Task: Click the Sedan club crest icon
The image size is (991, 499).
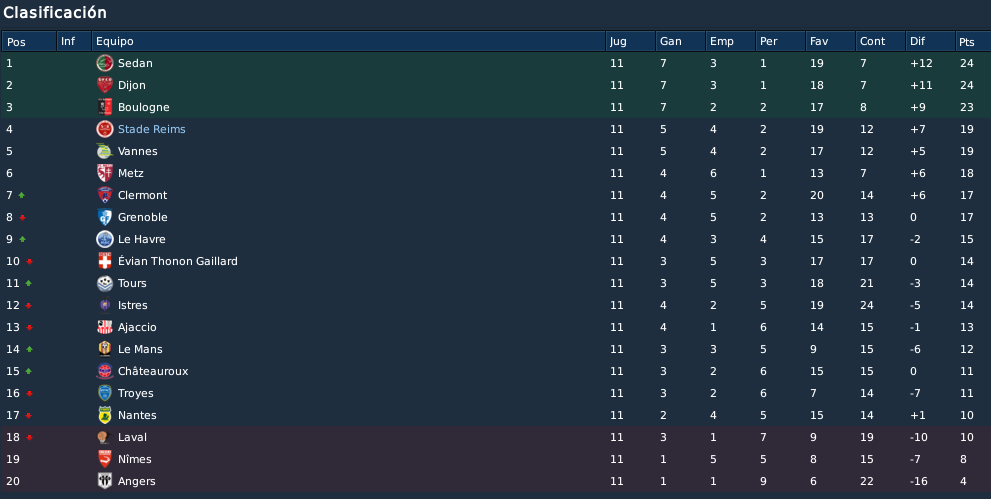Action: click(104, 63)
